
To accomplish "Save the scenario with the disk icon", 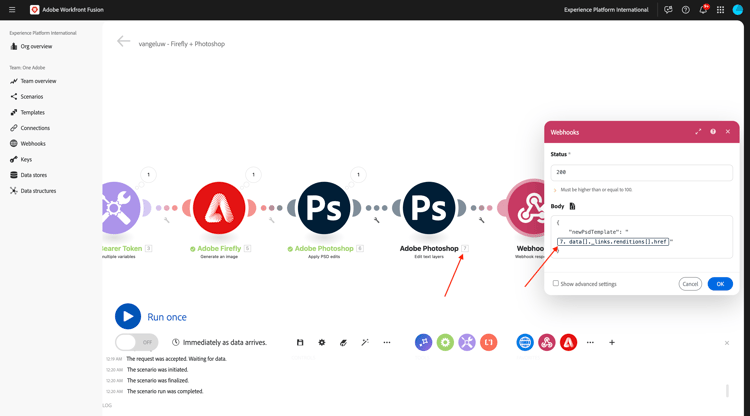I will (x=300, y=342).
